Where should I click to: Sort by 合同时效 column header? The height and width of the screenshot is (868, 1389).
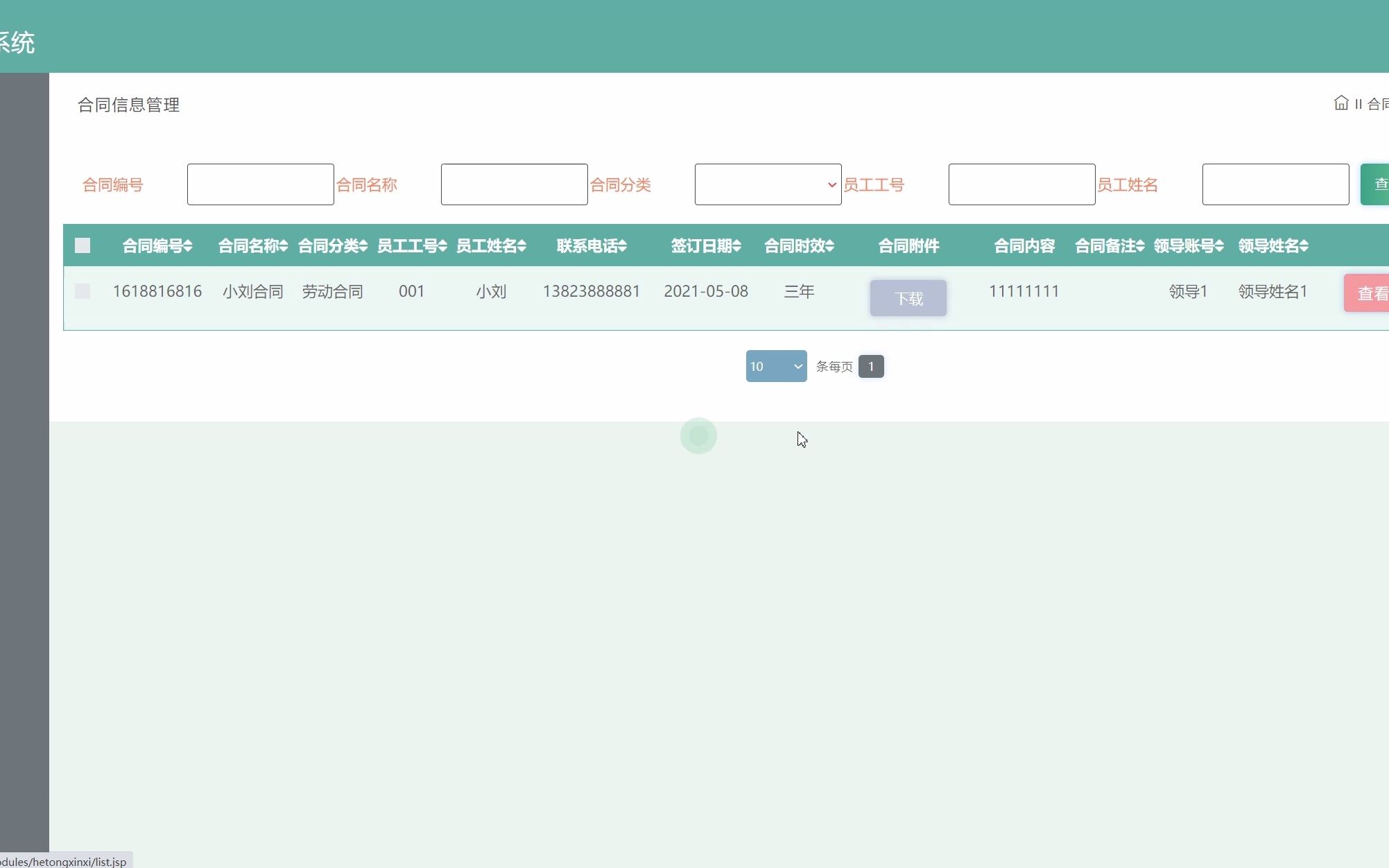click(799, 246)
